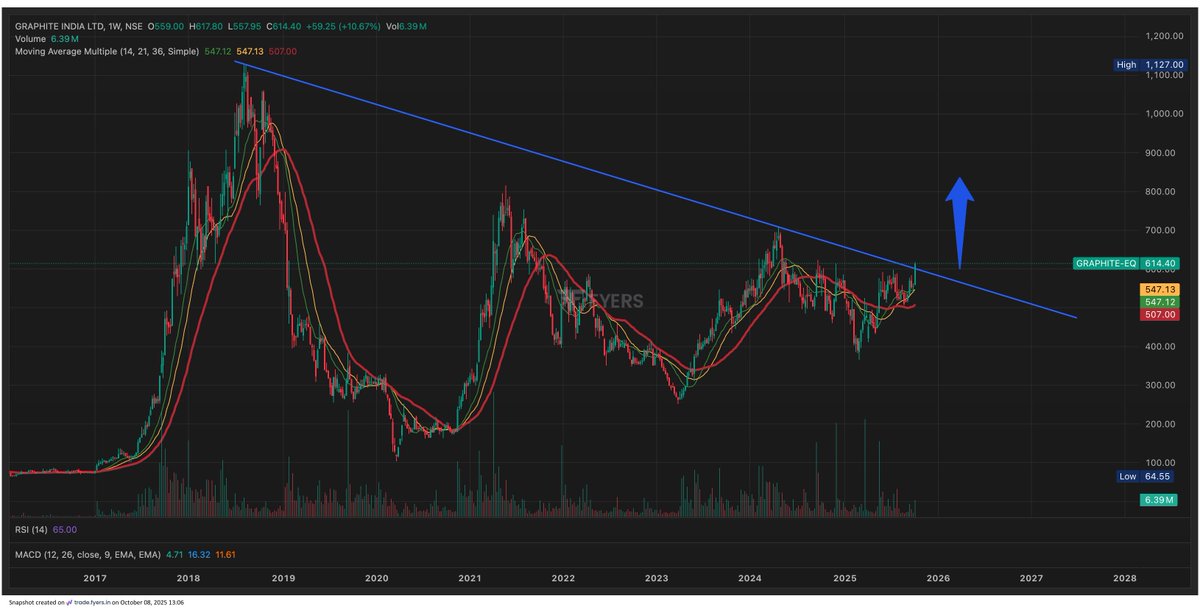Select the close value C614.40
Viewport: 1200px width, 610px height.
click(x=283, y=26)
